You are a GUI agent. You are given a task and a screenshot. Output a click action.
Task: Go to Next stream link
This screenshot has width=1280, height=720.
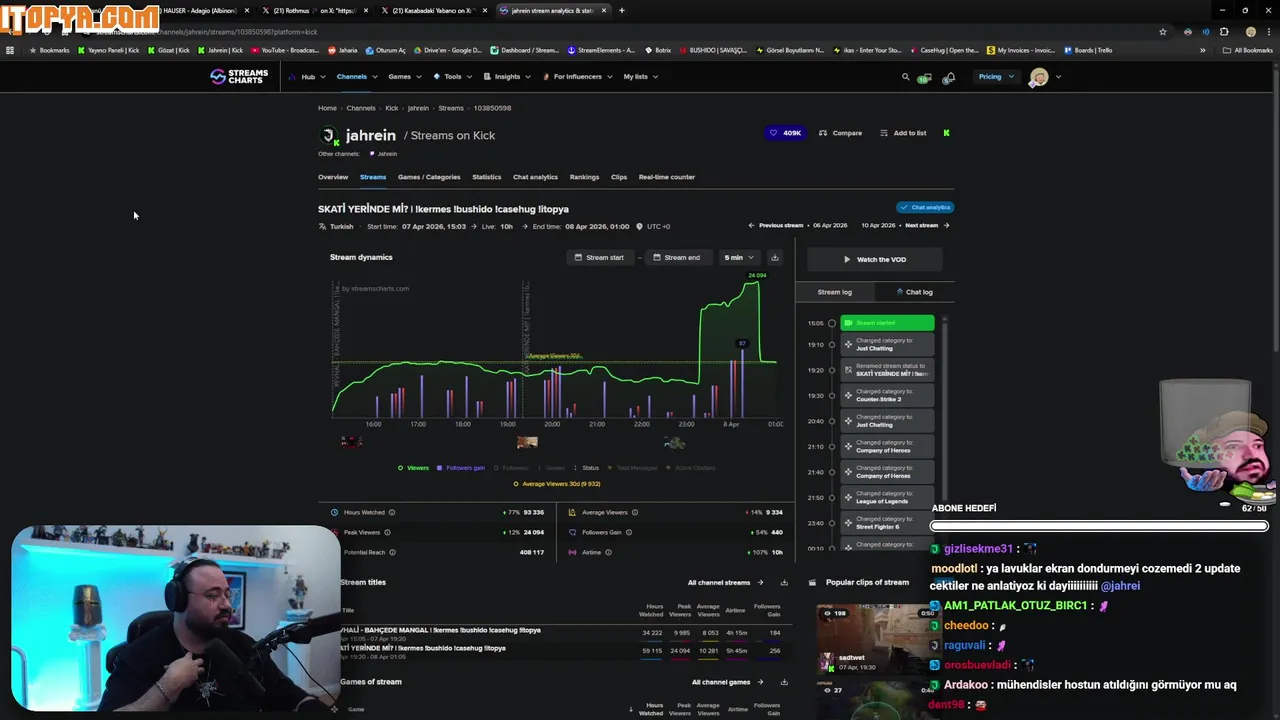tap(927, 226)
